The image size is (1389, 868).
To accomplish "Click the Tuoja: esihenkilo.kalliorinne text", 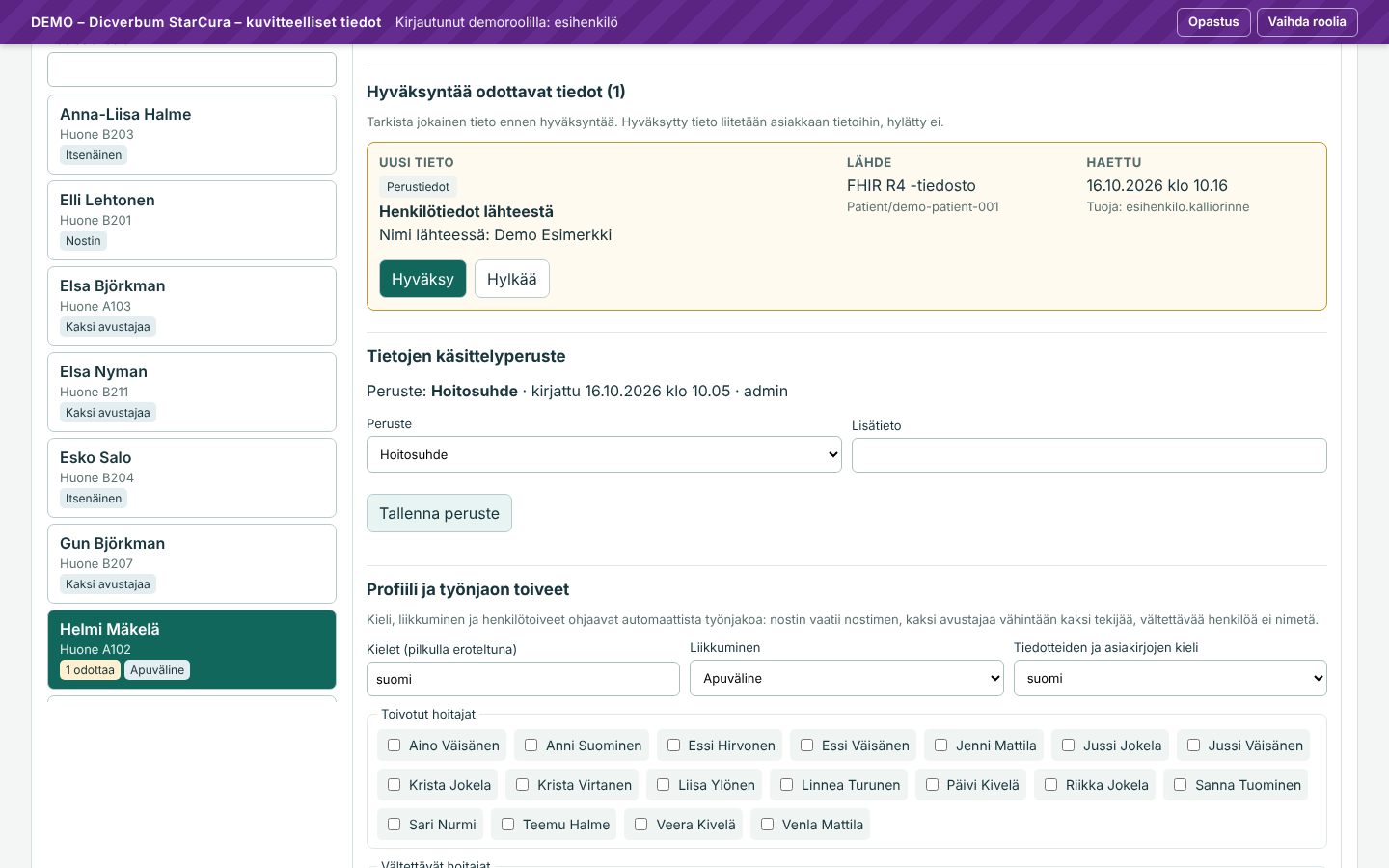I will tap(1168, 207).
